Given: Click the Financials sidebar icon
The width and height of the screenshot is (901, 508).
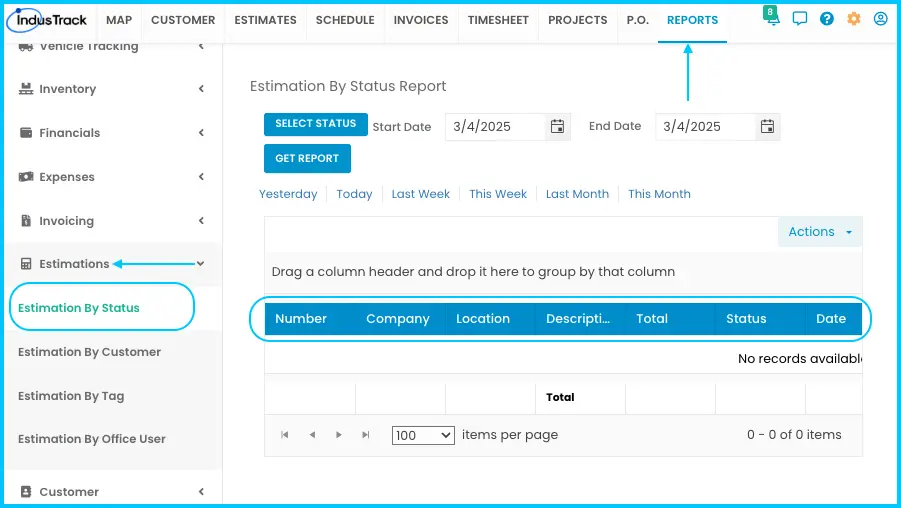Looking at the screenshot, I should (x=26, y=133).
